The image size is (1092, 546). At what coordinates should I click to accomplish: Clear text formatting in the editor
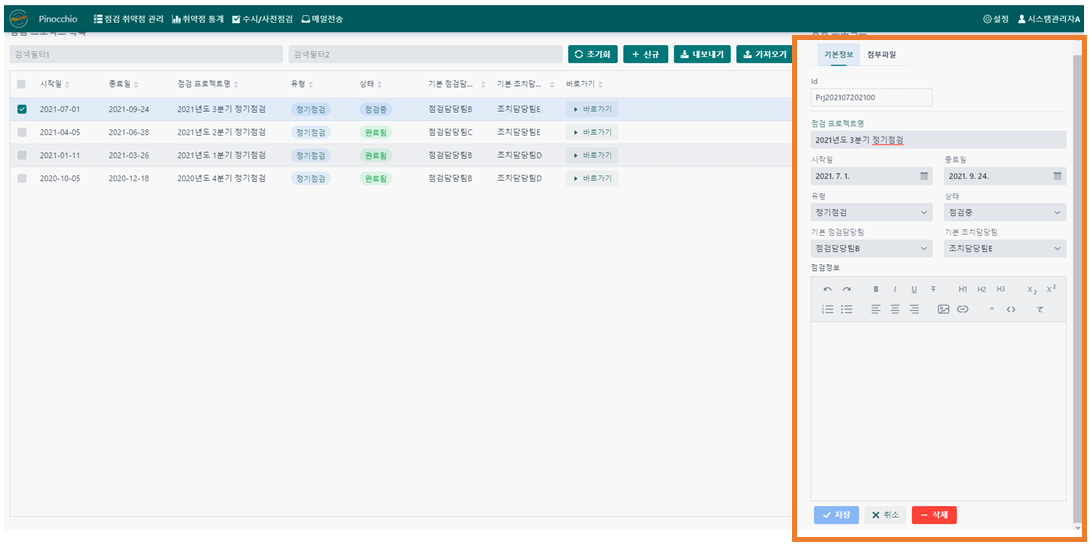click(x=1040, y=309)
